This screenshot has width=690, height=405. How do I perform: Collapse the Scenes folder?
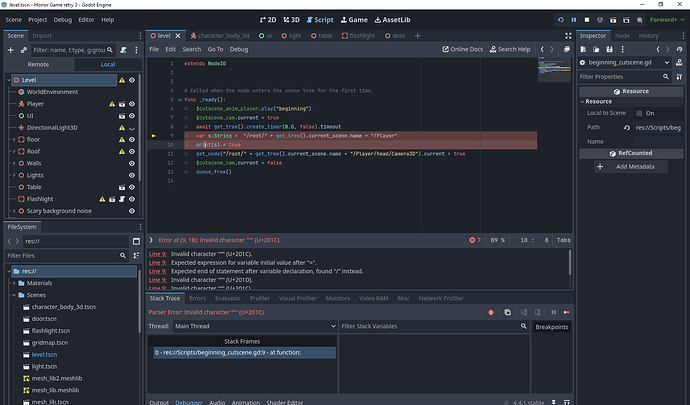point(14,295)
